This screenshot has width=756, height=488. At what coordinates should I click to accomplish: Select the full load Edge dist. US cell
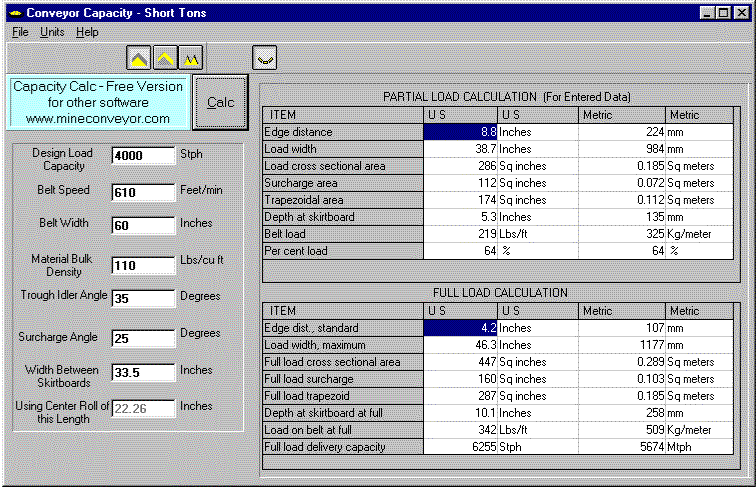pyautogui.click(x=460, y=328)
